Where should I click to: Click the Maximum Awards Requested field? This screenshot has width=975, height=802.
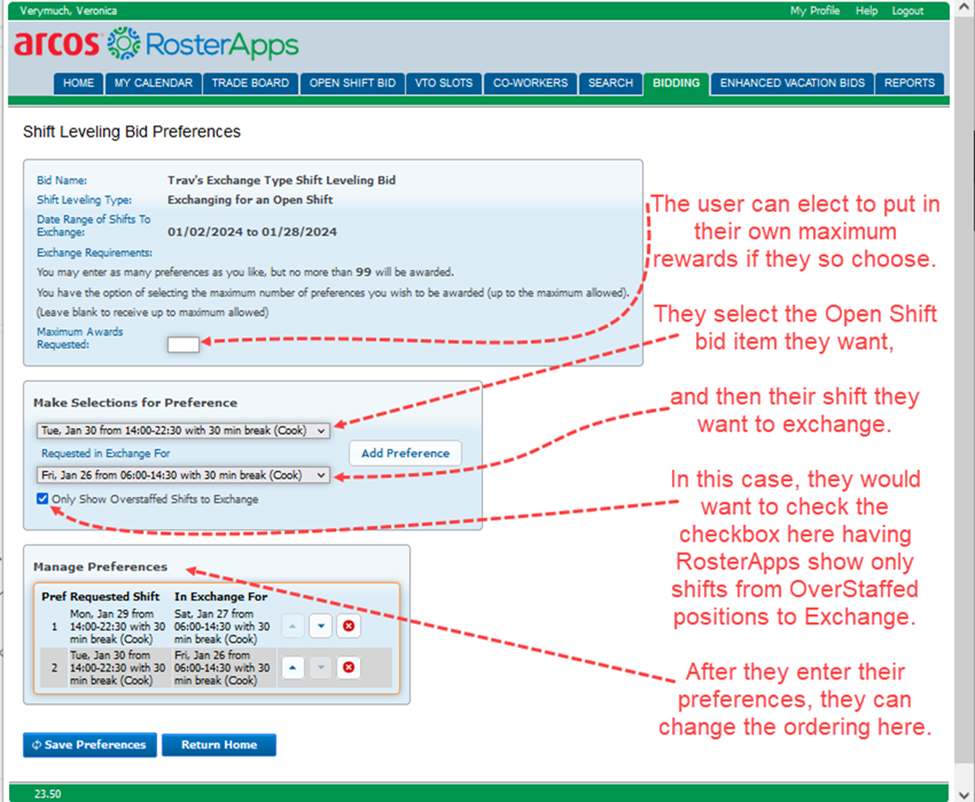tap(183, 344)
